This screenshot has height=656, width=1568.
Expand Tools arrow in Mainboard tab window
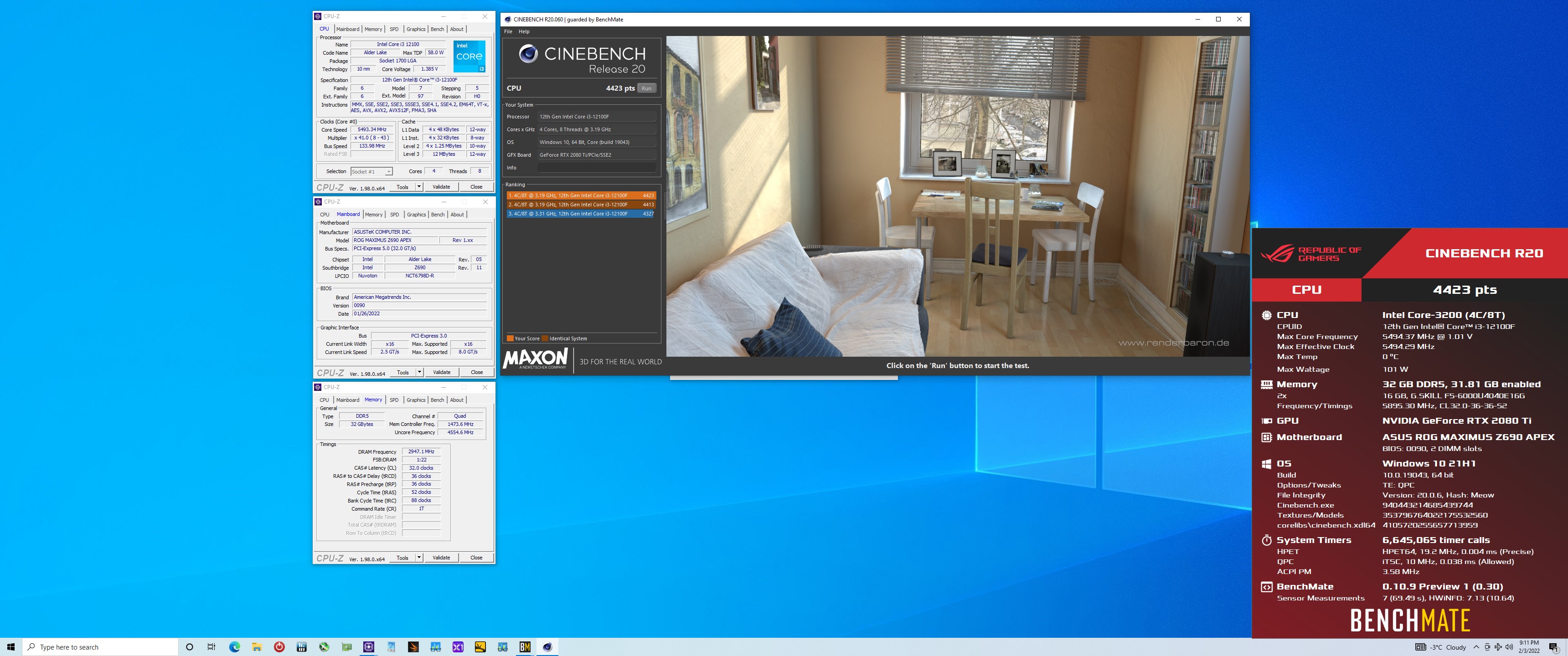(419, 372)
